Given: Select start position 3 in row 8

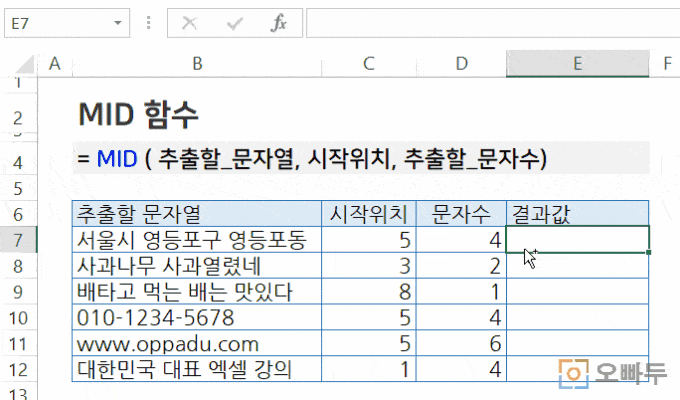Looking at the screenshot, I should [x=369, y=266].
